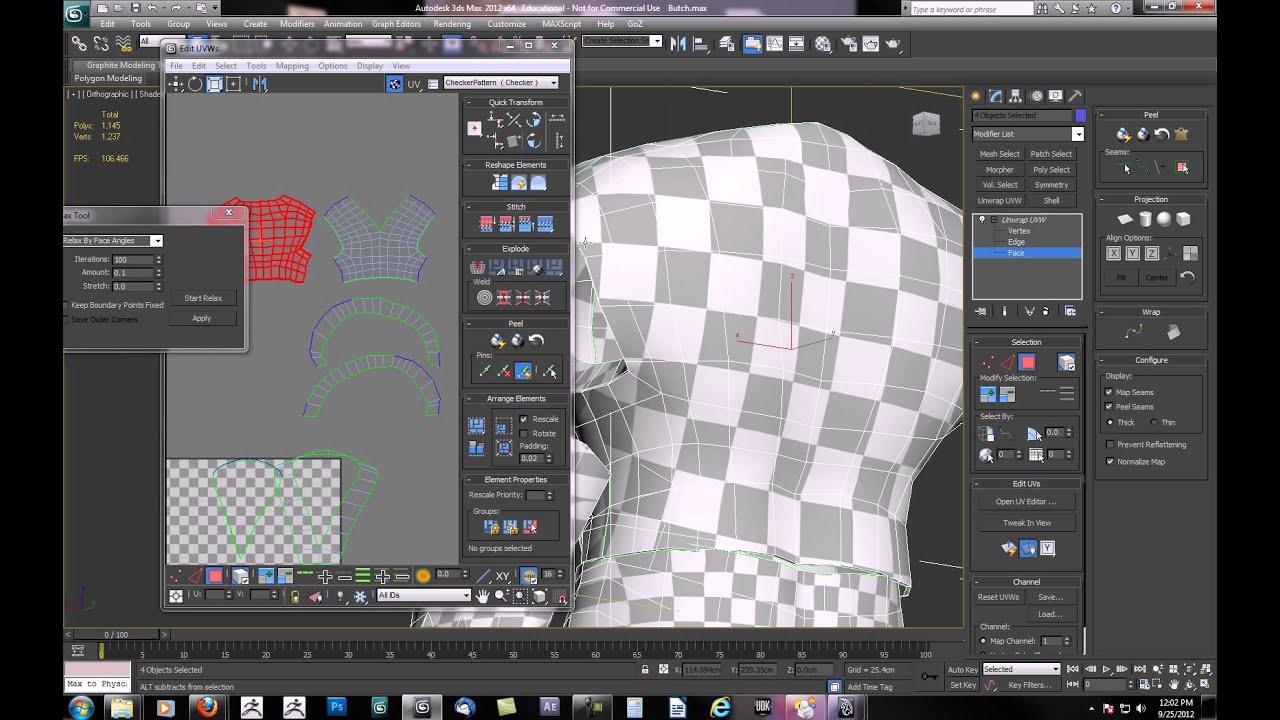
Task: Open the Utilities hammer tab
Action: pos(1075,96)
